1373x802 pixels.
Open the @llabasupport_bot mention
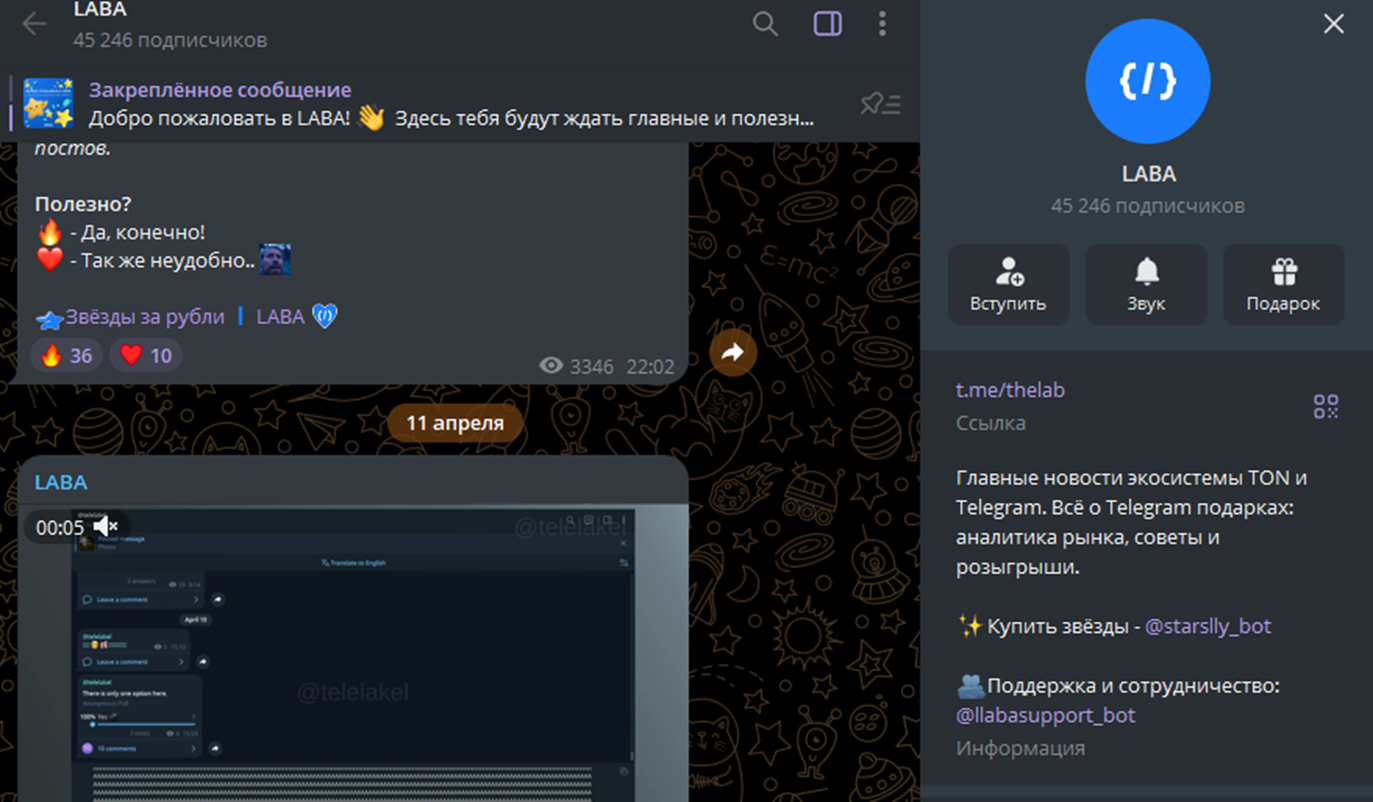coord(1045,716)
